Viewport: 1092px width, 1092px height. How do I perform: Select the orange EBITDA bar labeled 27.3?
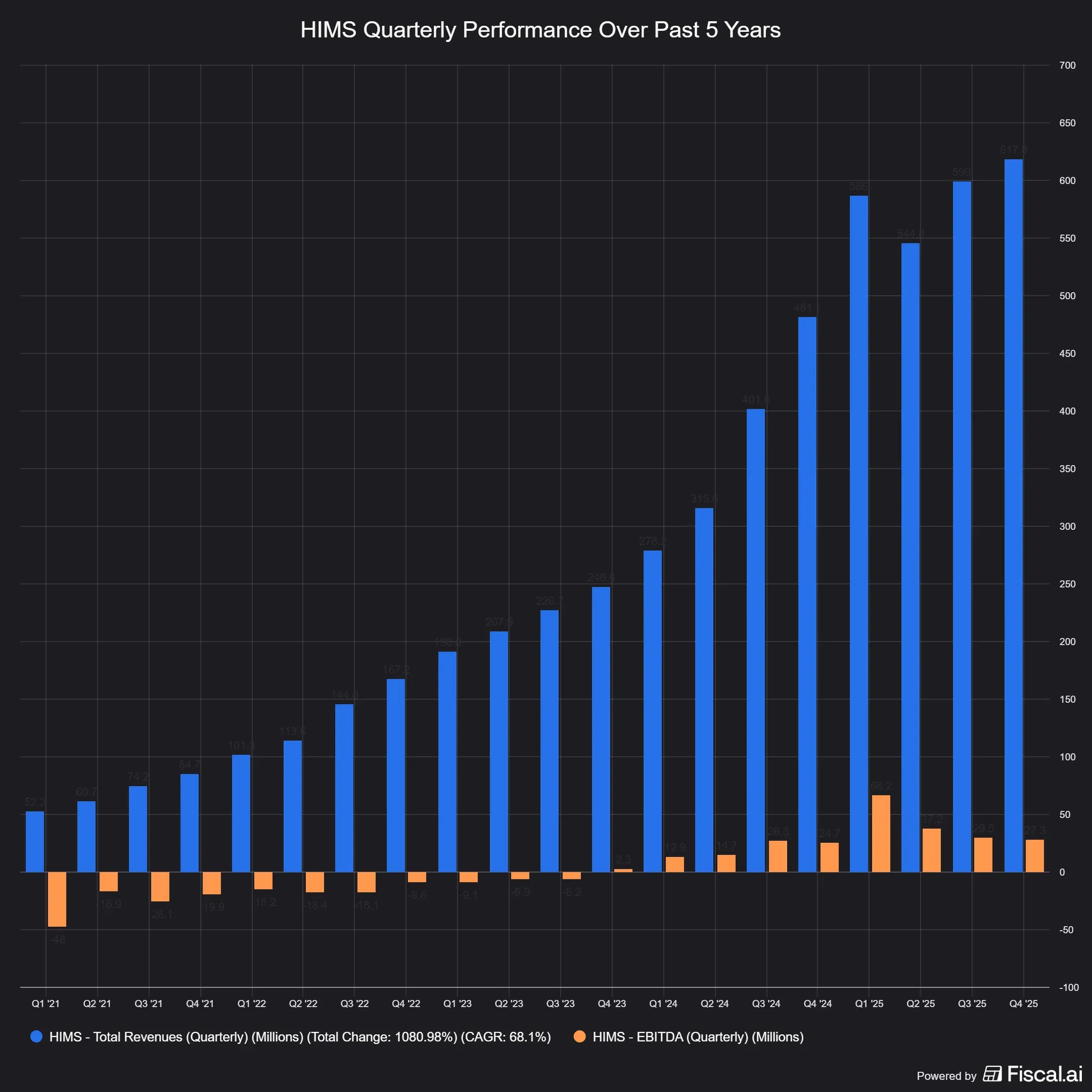tap(1035, 856)
